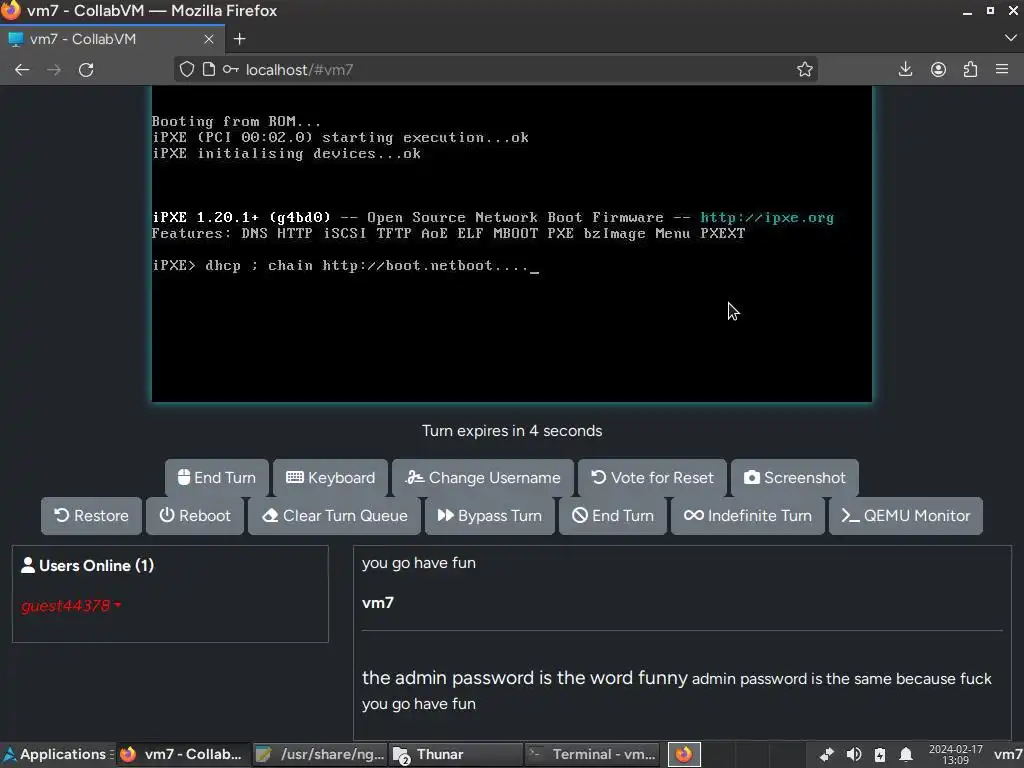Screen dimensions: 1024x768
Task: Minimize the Firefox window
Action: pos(967,11)
